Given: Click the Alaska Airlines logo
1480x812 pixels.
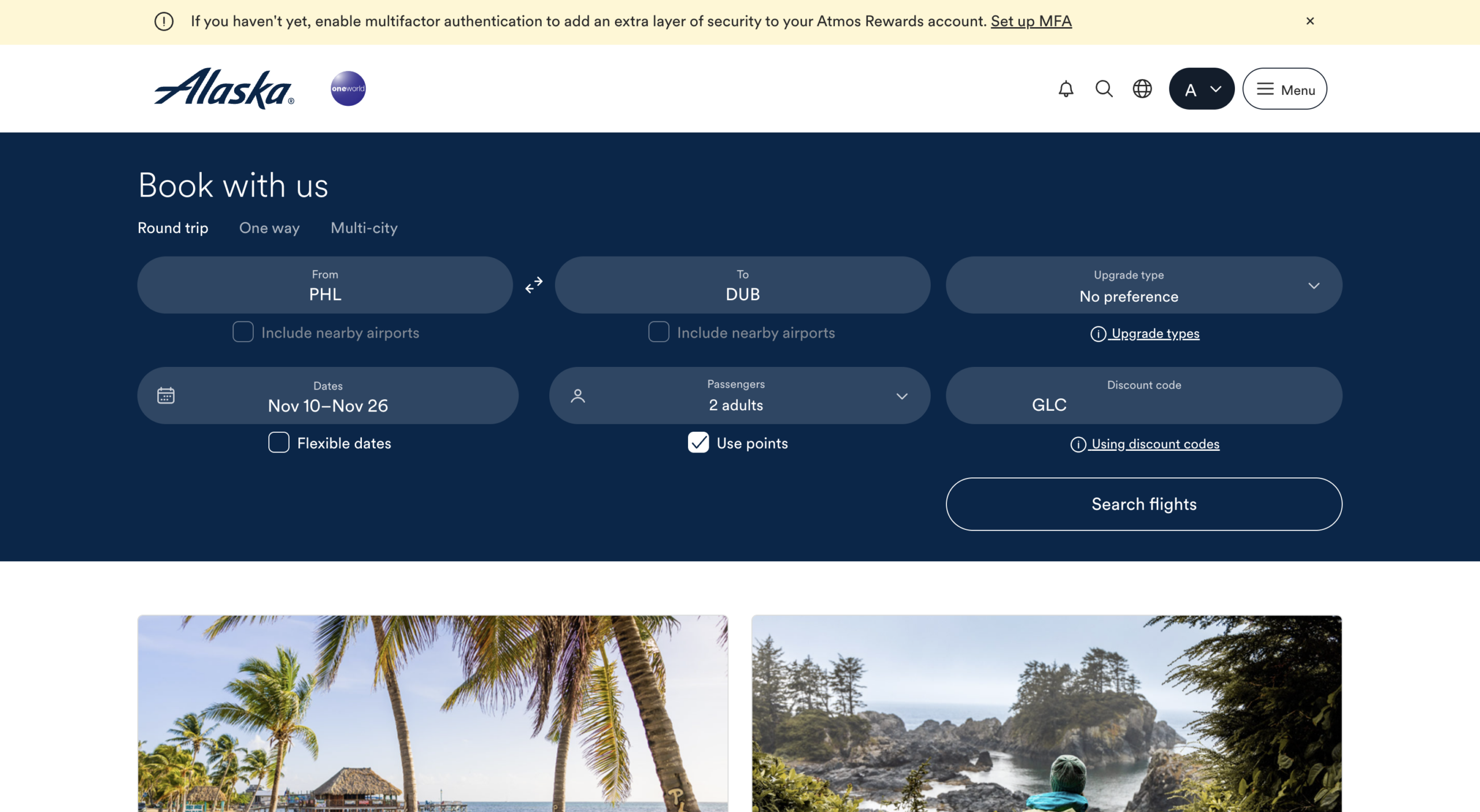Looking at the screenshot, I should [x=224, y=88].
